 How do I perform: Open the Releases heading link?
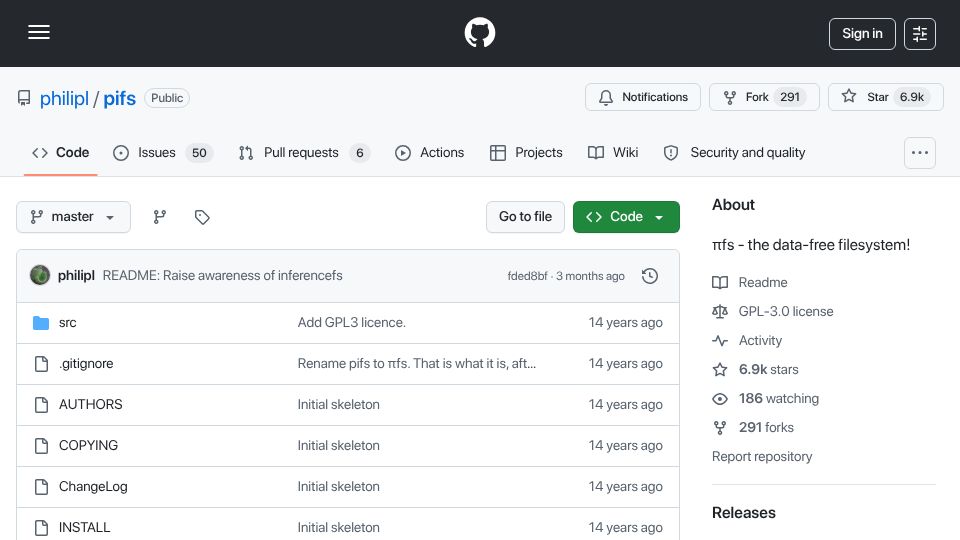[743, 513]
